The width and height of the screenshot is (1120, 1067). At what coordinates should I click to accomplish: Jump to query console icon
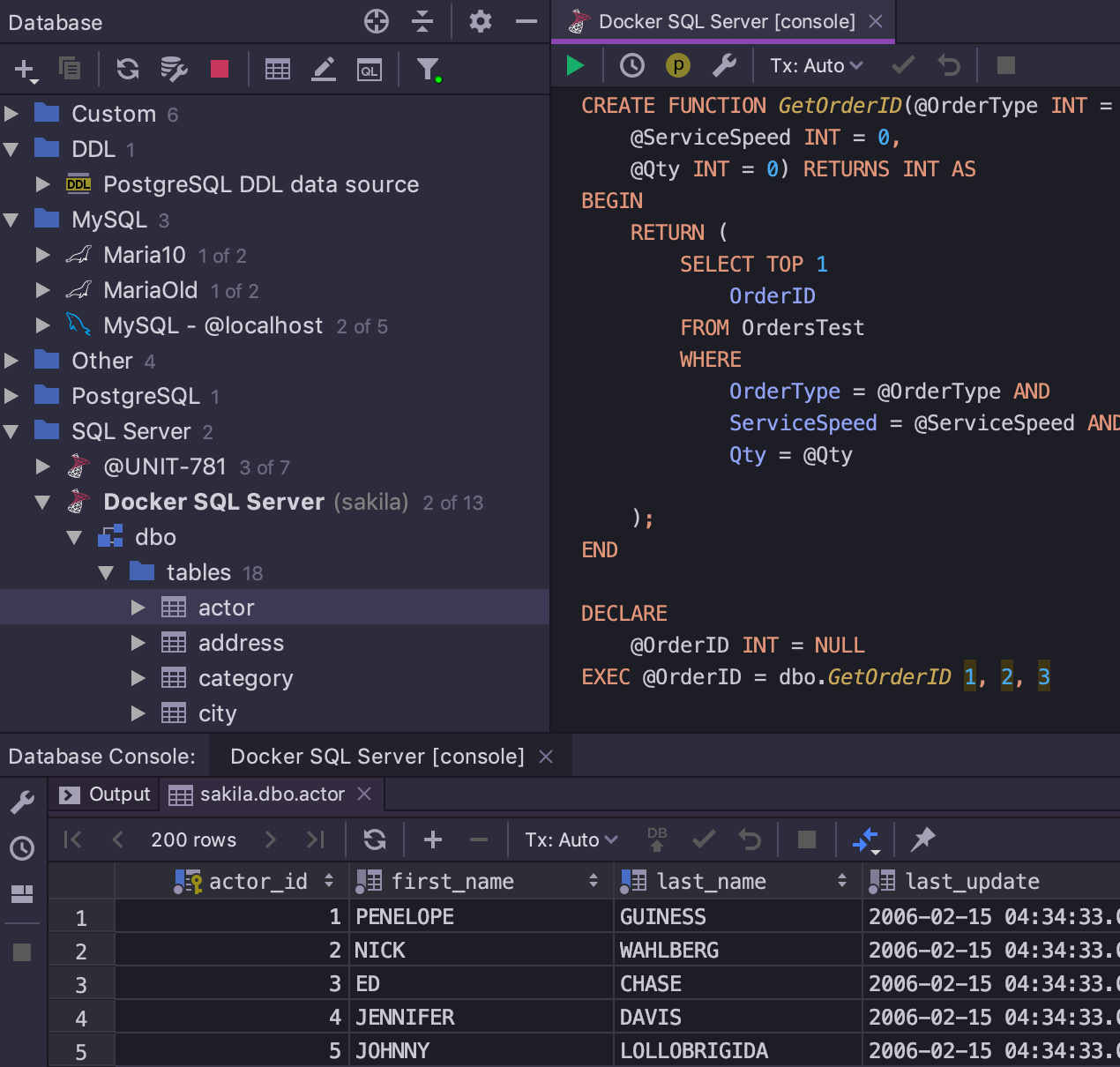coord(370,70)
